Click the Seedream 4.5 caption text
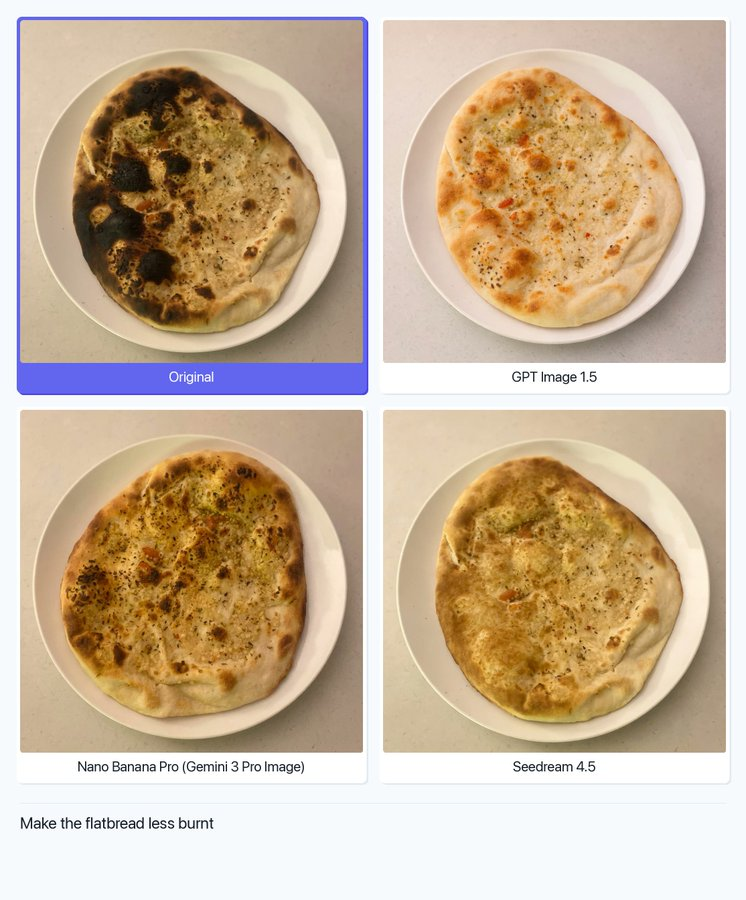The image size is (746, 900). point(554,767)
